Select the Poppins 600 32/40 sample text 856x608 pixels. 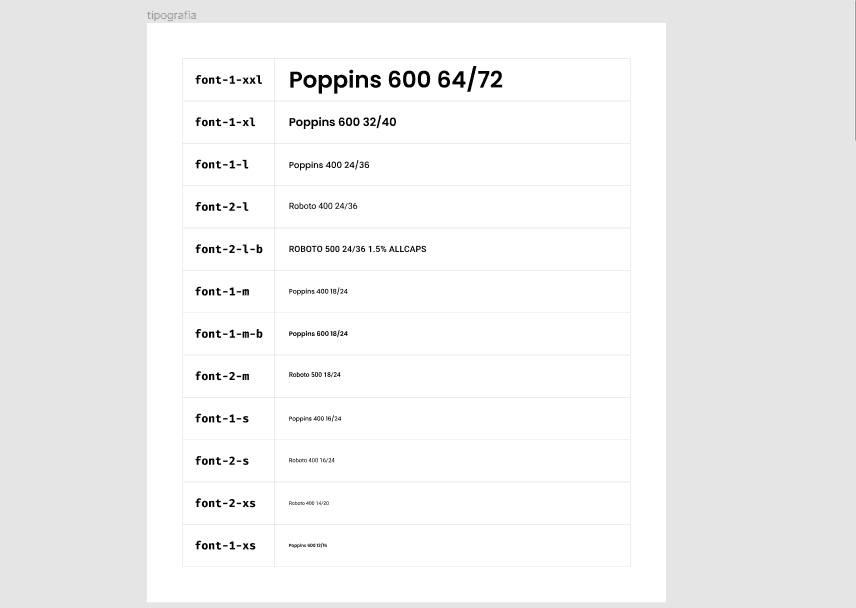(342, 122)
